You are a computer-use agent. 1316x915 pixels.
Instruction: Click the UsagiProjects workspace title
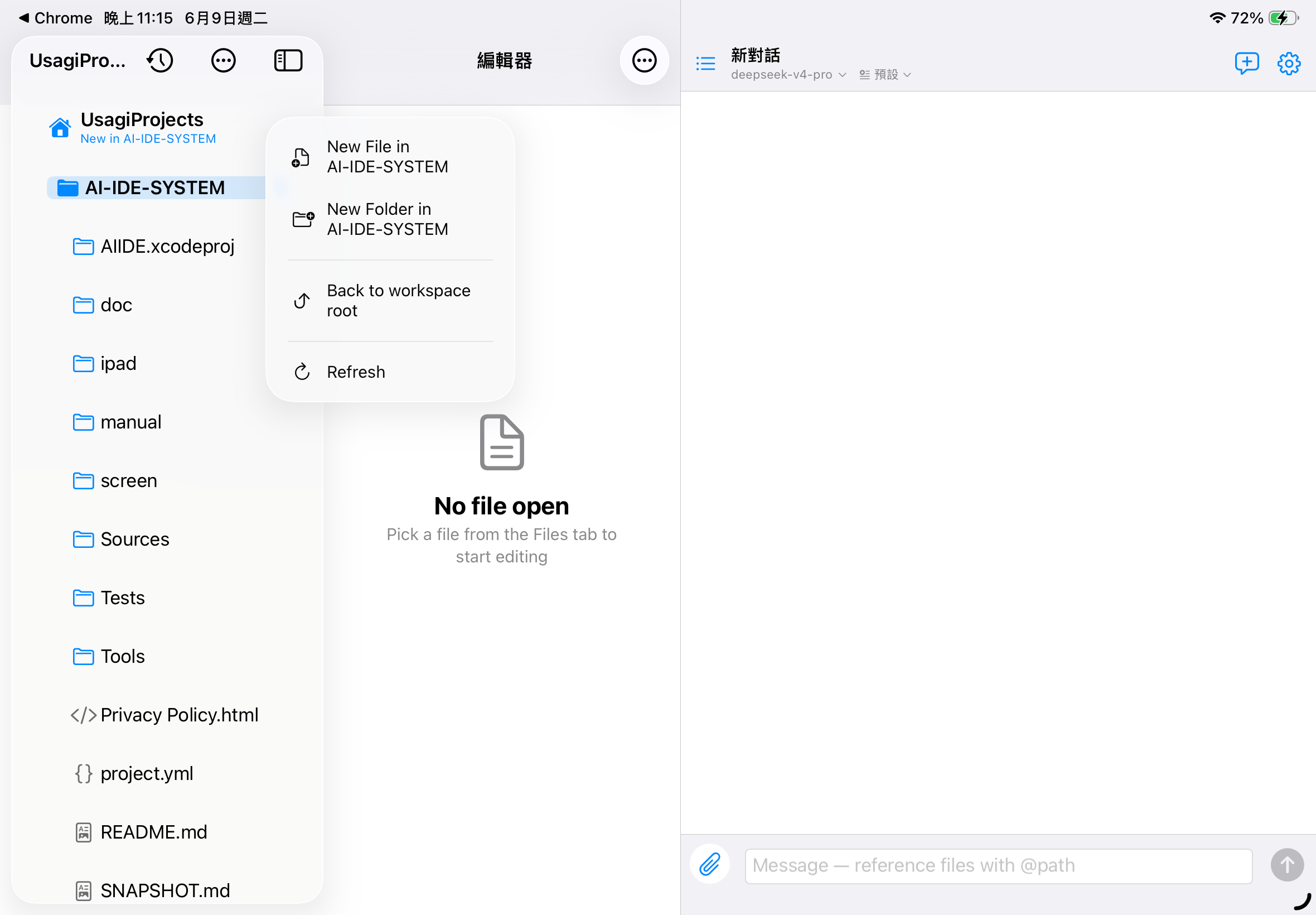(142, 119)
